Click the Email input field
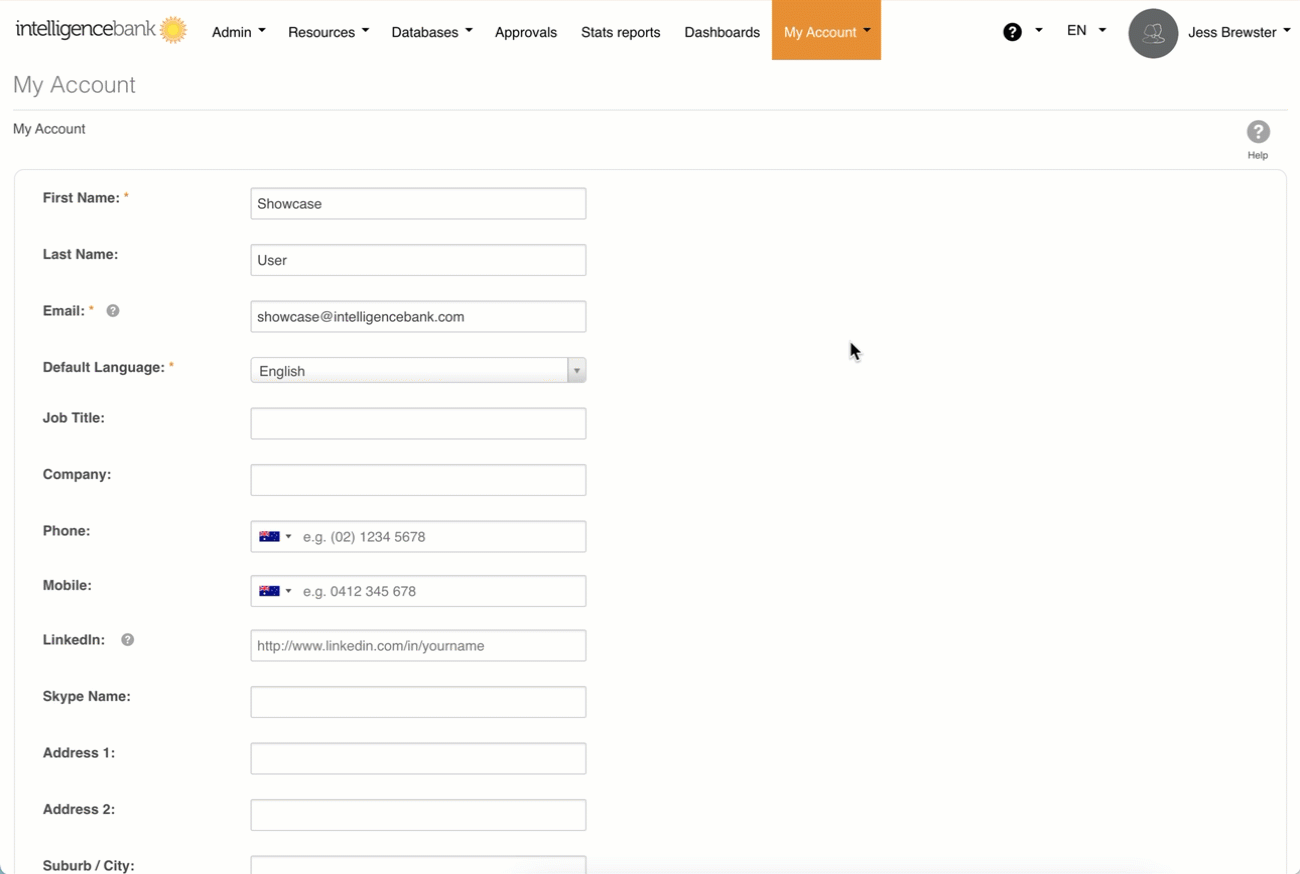This screenshot has height=874, width=1300. click(x=418, y=317)
